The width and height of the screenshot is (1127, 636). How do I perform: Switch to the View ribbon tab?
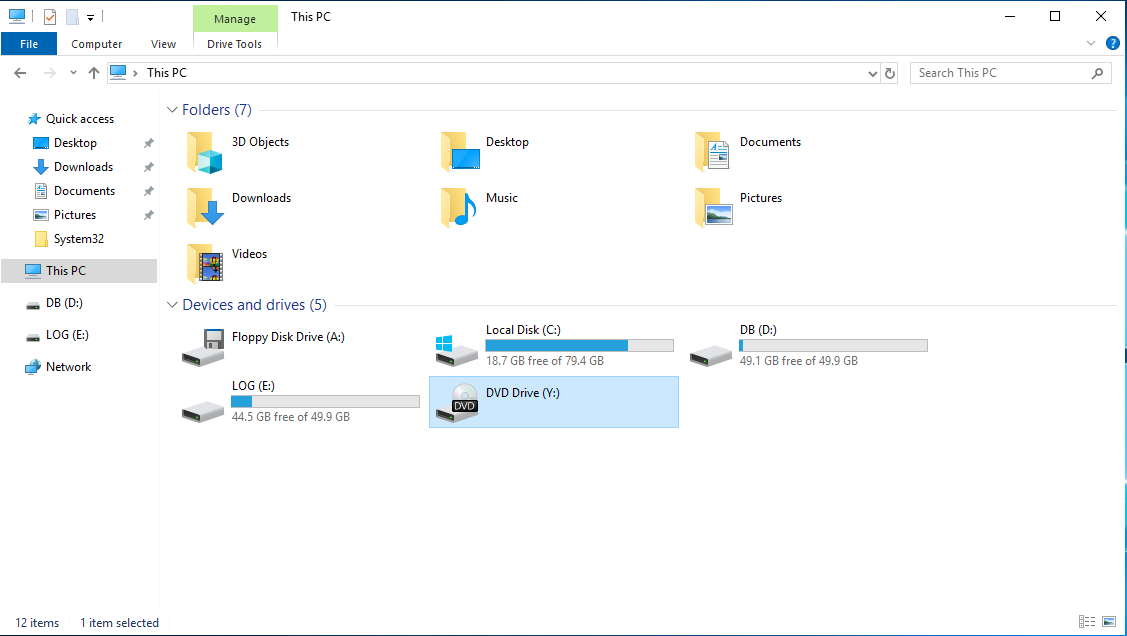click(163, 44)
